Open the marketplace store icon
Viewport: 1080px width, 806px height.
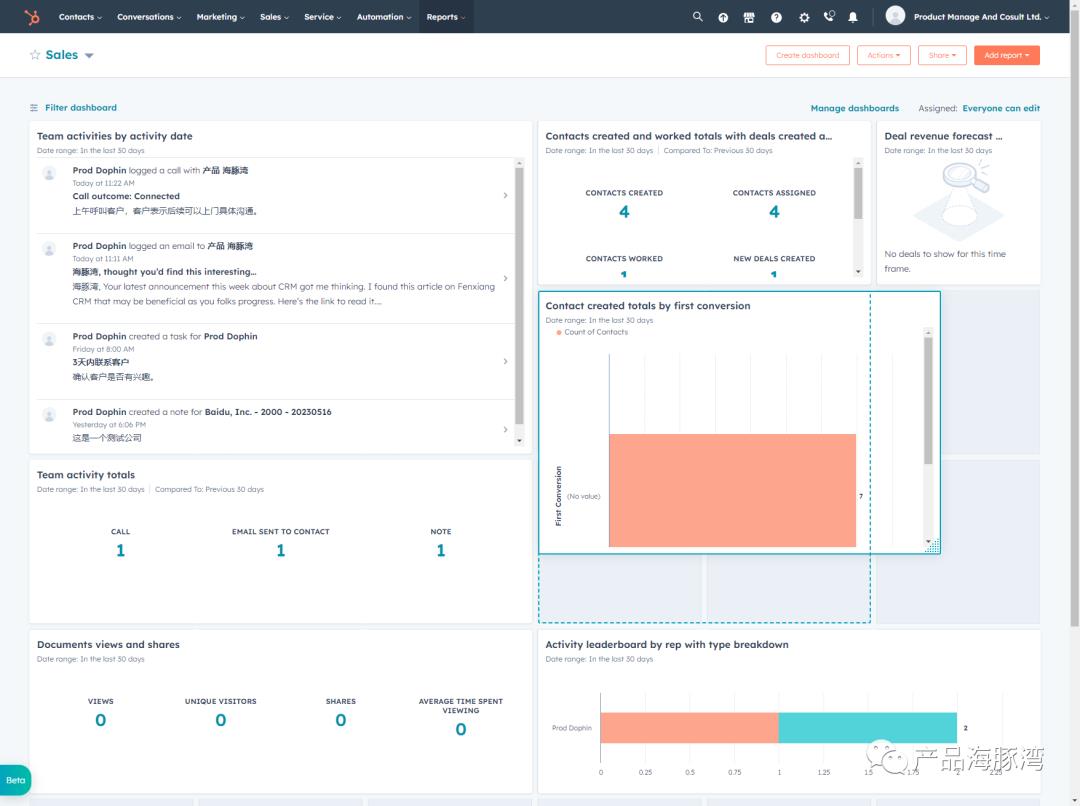pyautogui.click(x=749, y=17)
